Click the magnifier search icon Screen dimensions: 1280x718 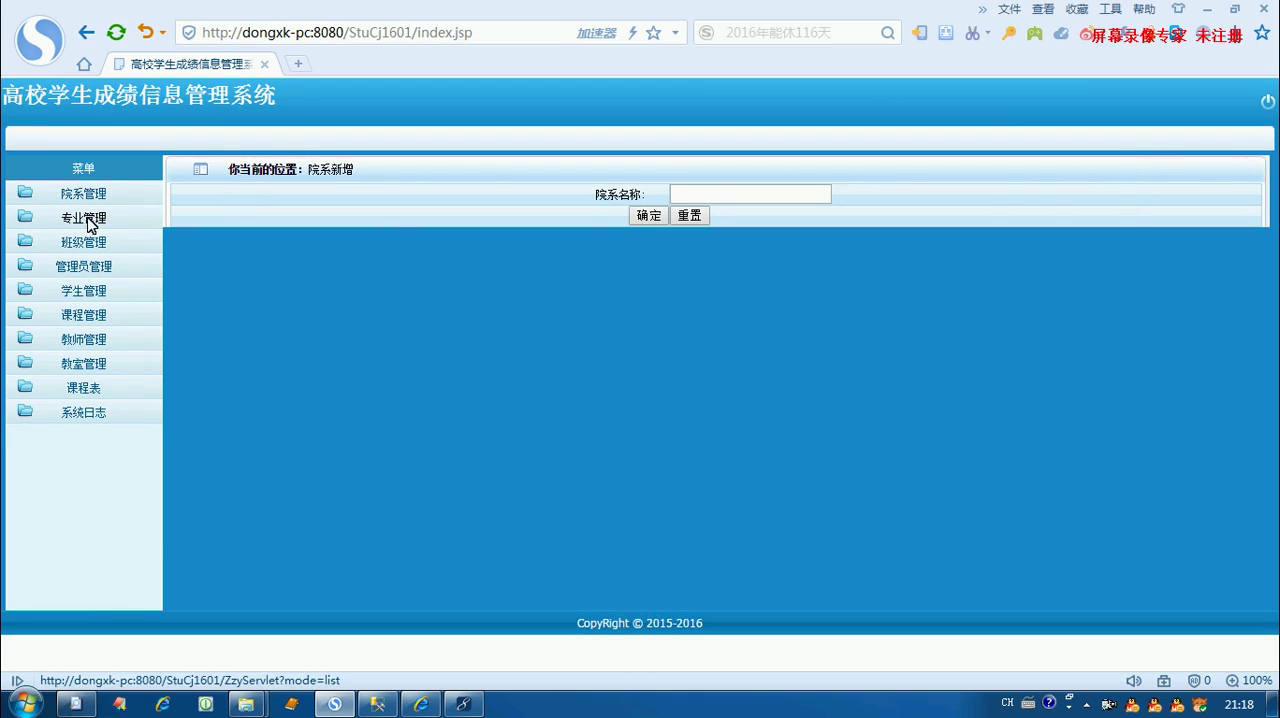click(887, 33)
